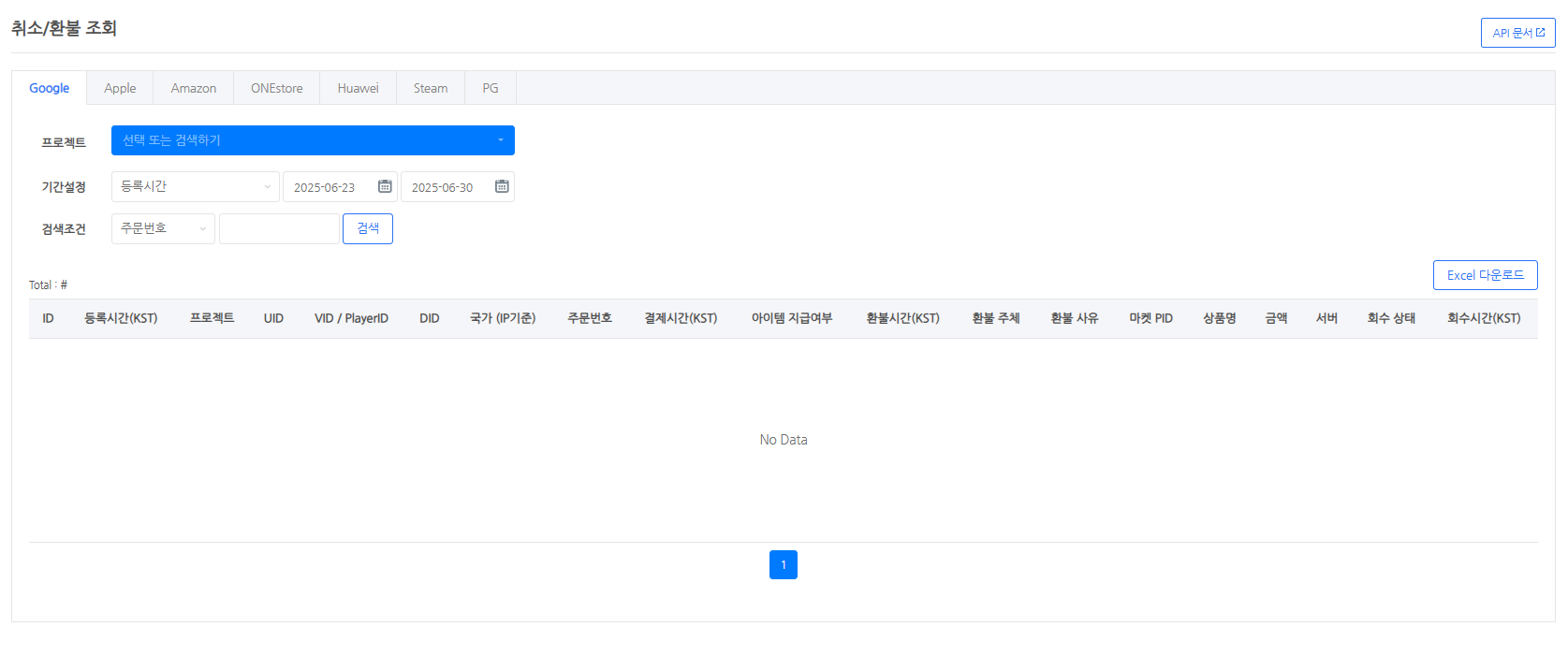Switch to the PG tab
Screen dimensions: 1568x656
491,88
